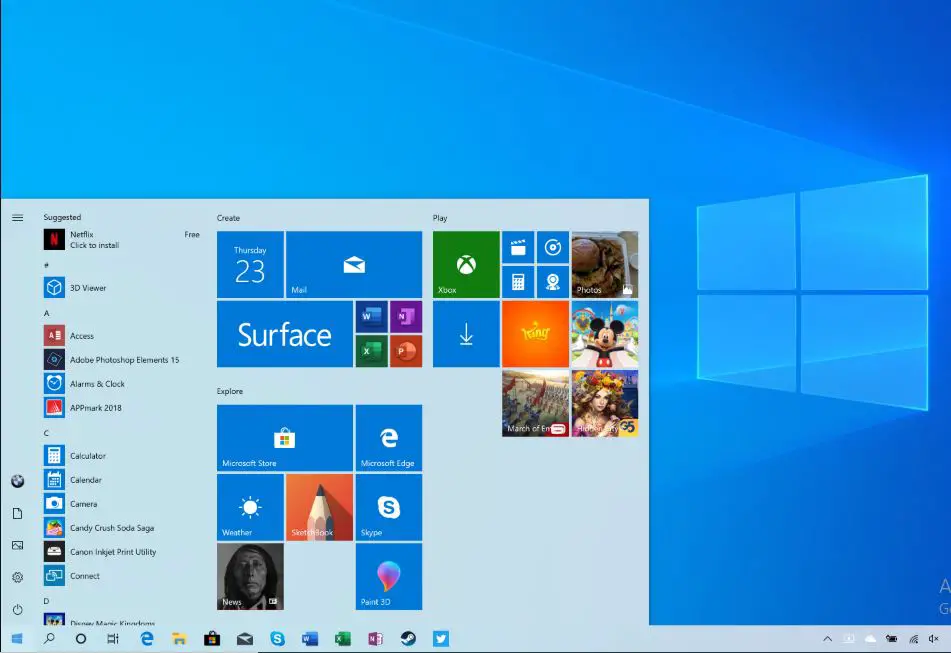
Task: Open the small Calculator tile in Play
Action: [x=518, y=282]
